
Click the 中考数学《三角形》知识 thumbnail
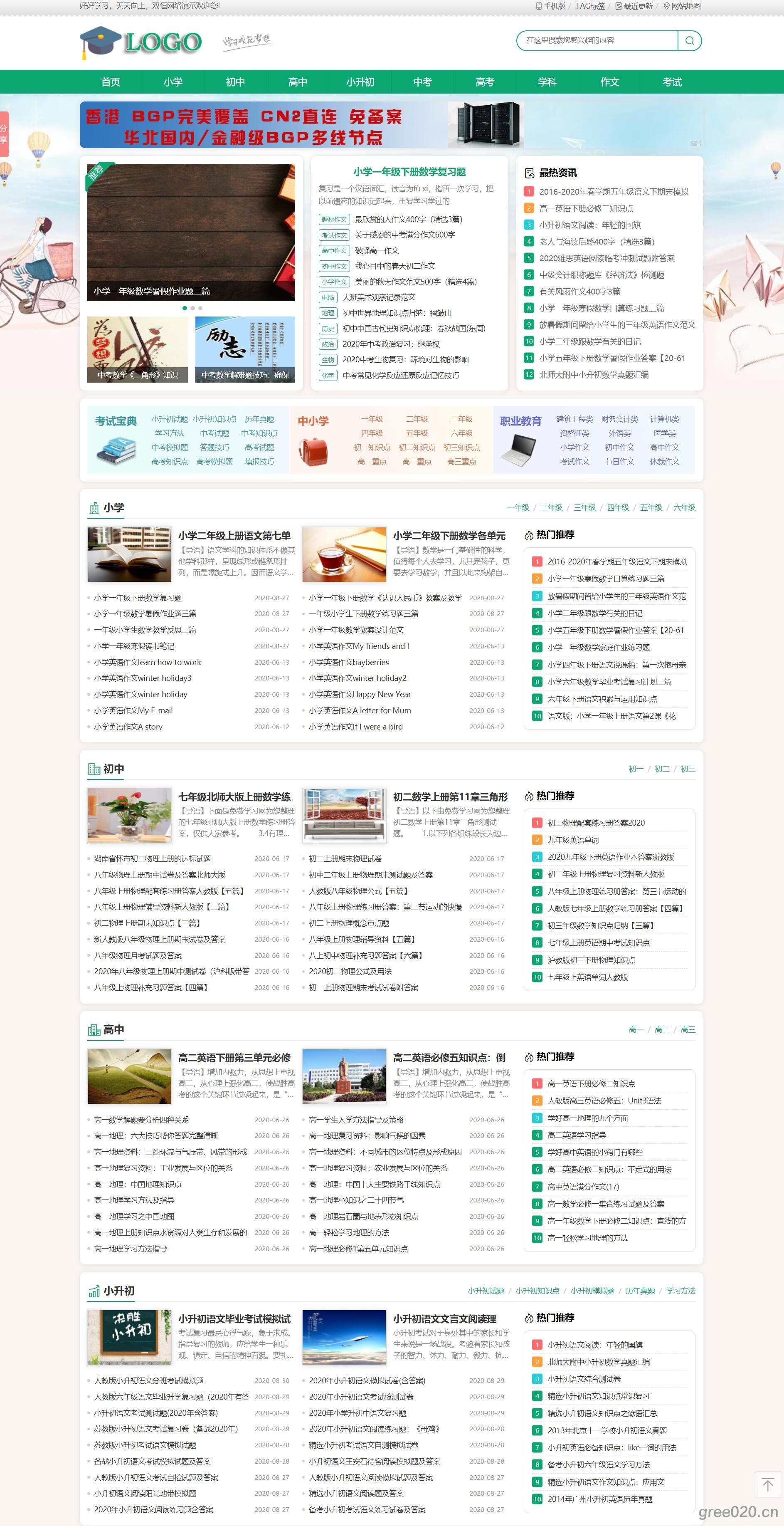137,349
